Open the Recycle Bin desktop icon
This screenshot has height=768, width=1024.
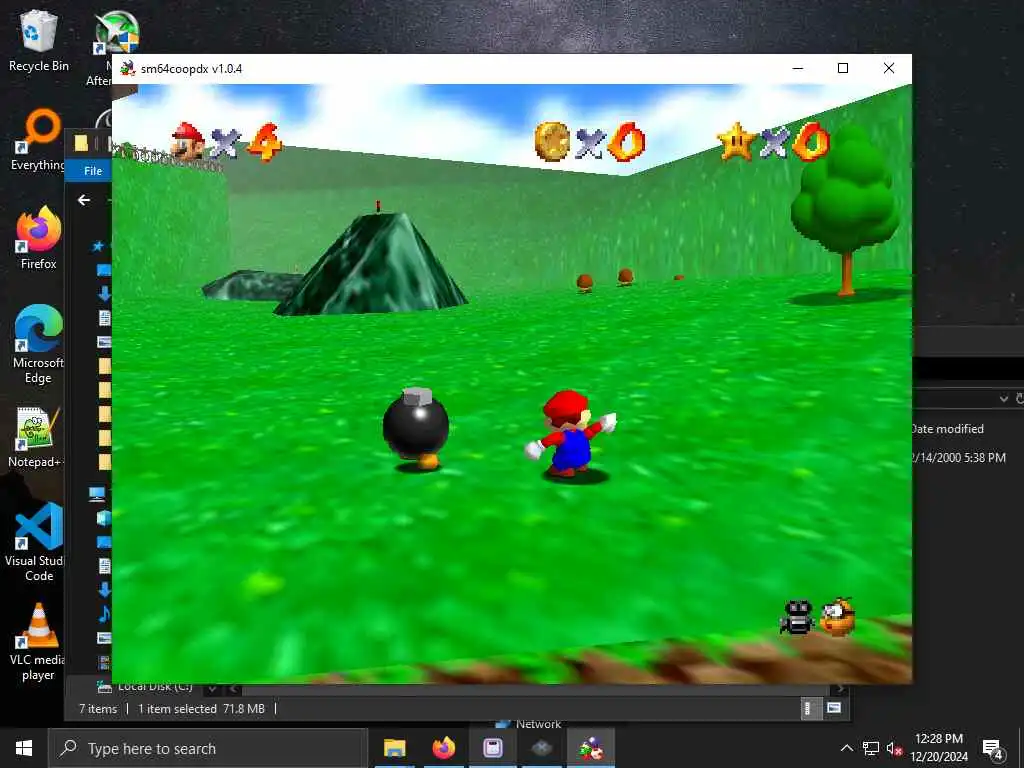click(x=39, y=41)
